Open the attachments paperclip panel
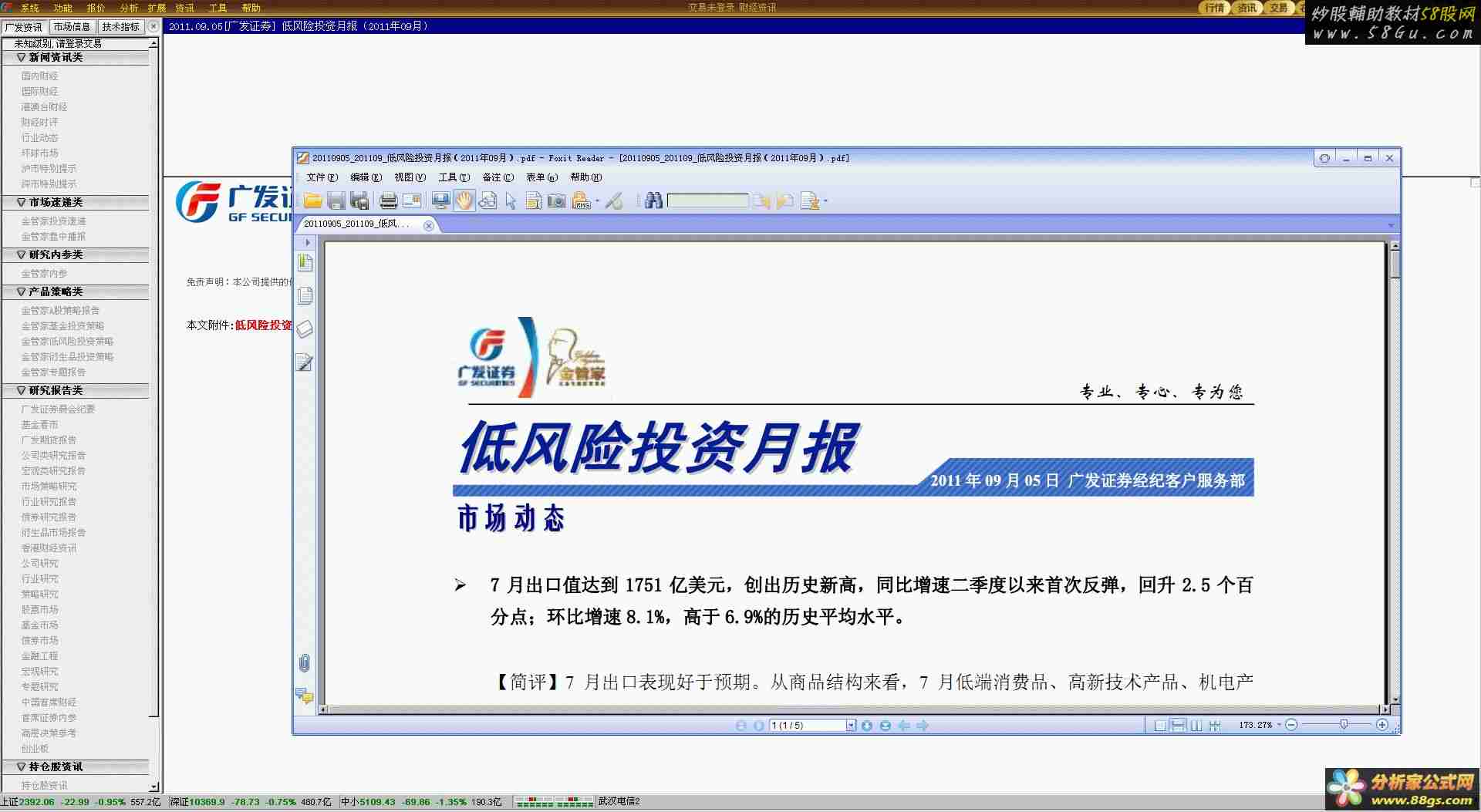The image size is (1481, 812). click(305, 663)
